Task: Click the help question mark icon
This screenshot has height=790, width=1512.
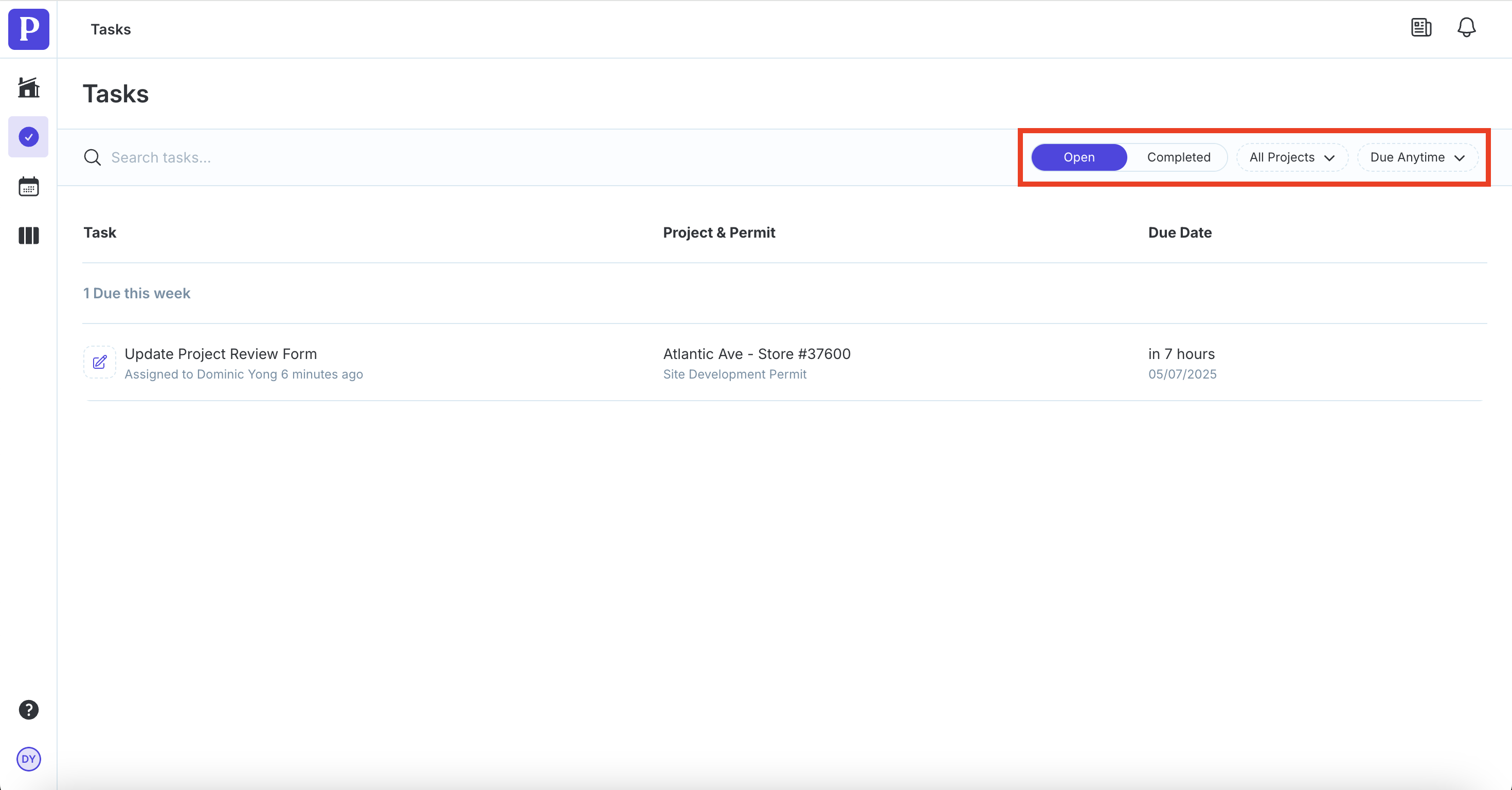Action: pos(28,710)
